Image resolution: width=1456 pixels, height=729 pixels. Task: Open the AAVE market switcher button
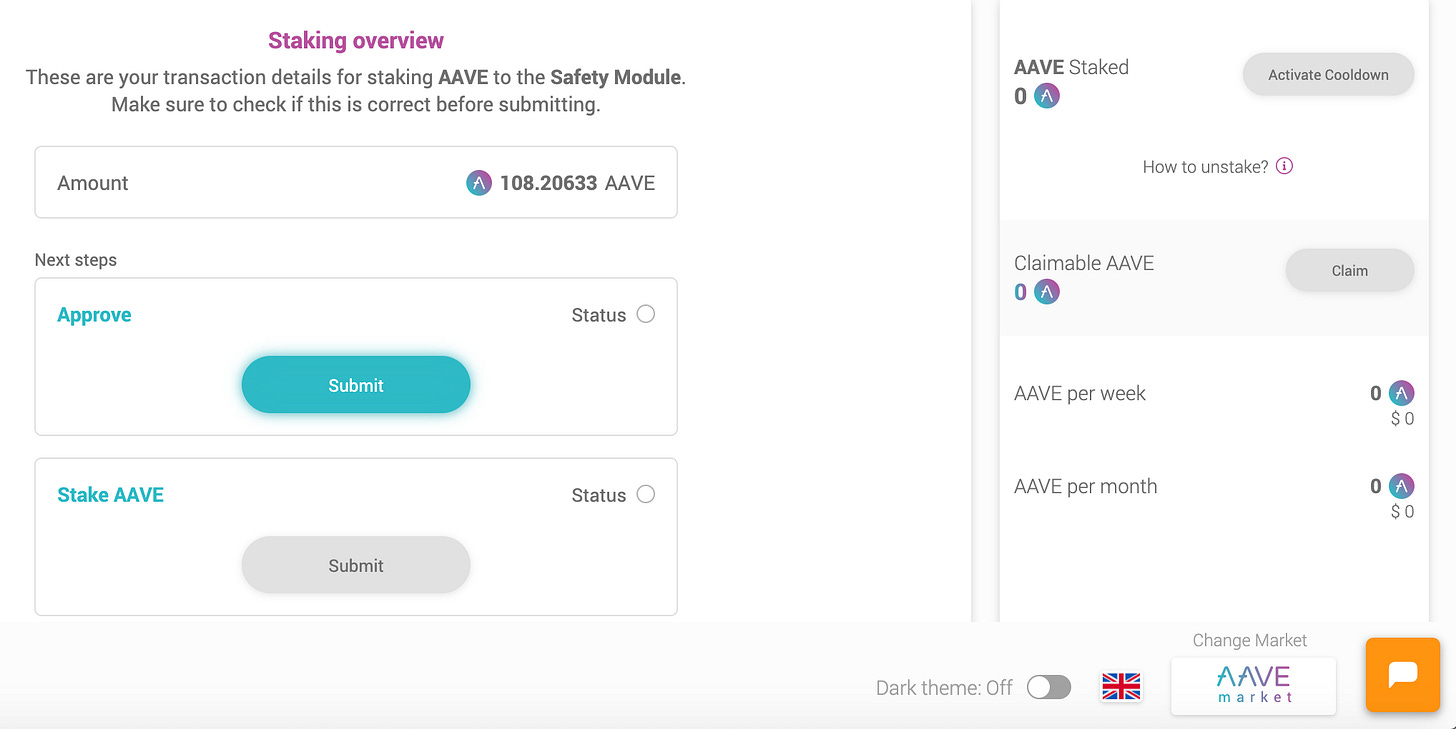click(x=1254, y=685)
